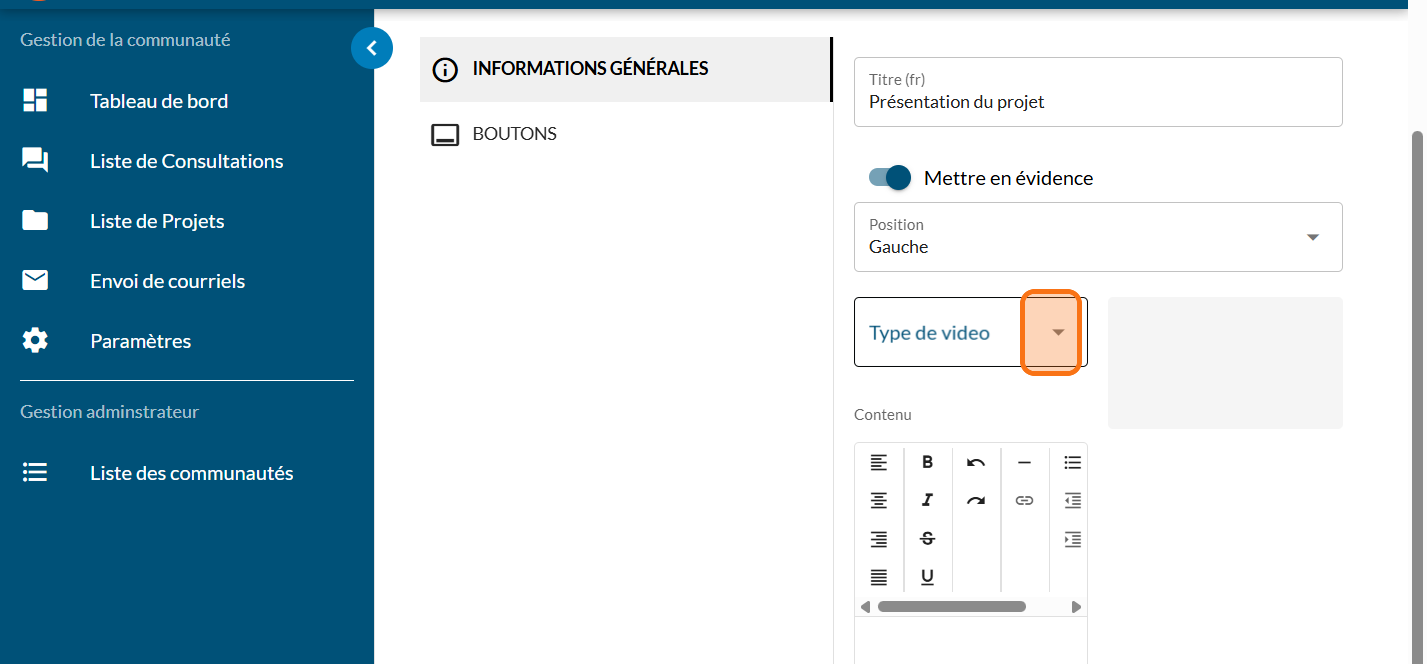Image resolution: width=1427 pixels, height=664 pixels.
Task: Click the undo arrow in the editor
Action: (976, 462)
